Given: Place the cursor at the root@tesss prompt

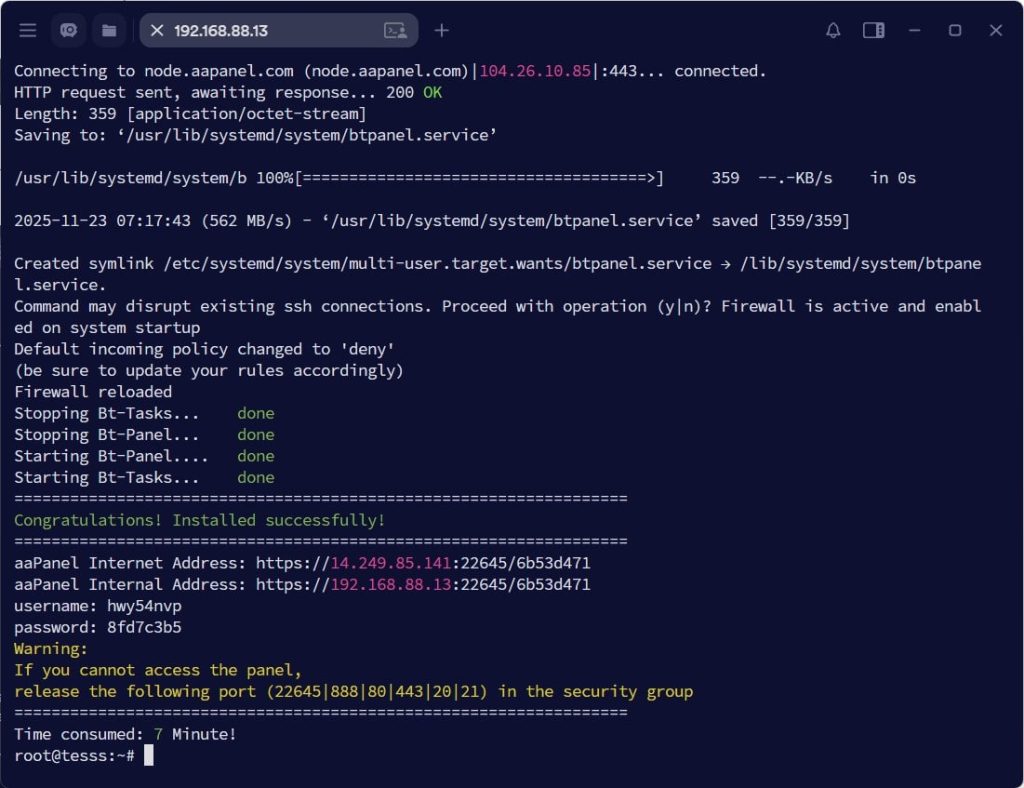Looking at the screenshot, I should click(x=148, y=756).
